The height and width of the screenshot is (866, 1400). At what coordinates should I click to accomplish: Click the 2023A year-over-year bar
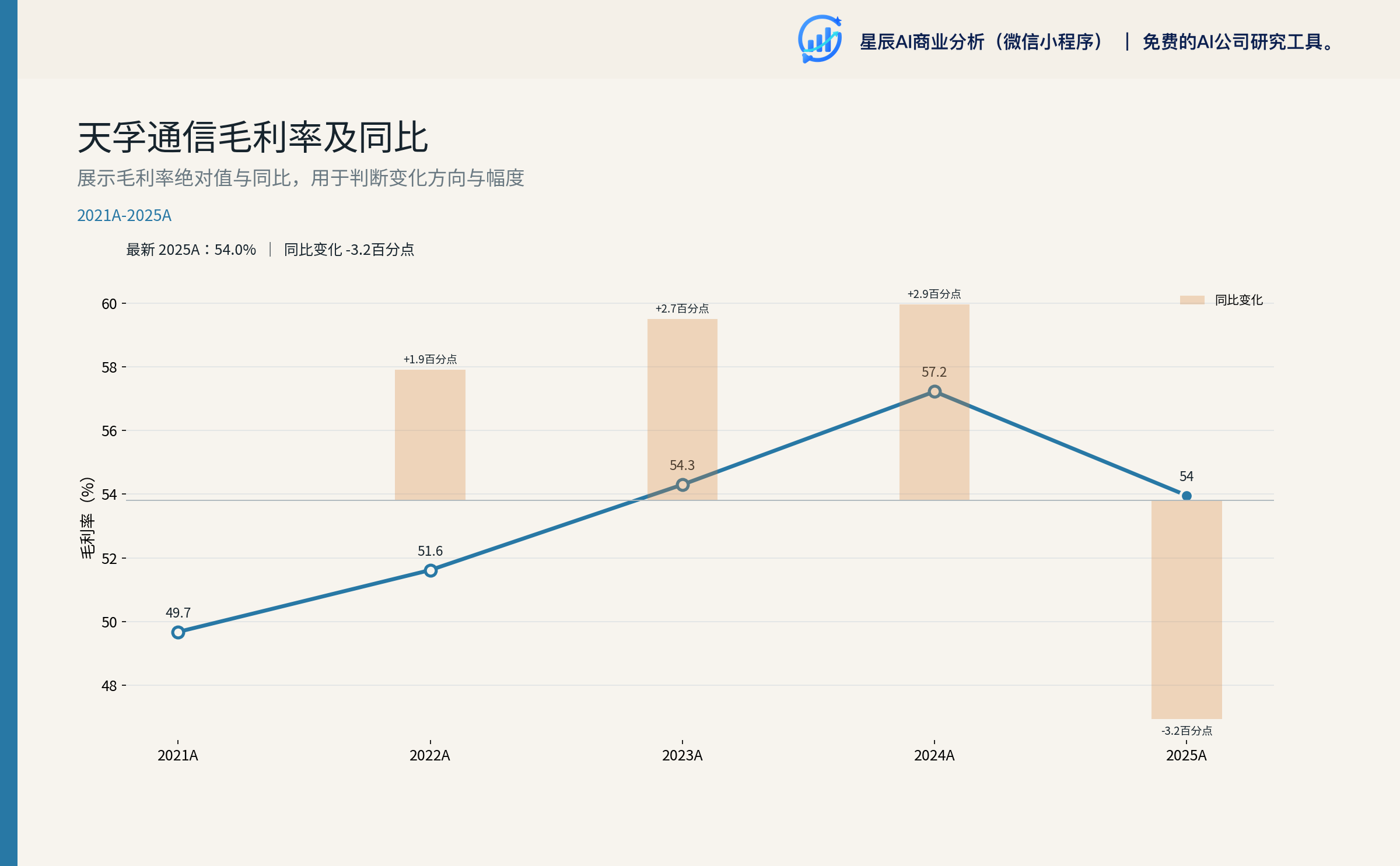pyautogui.click(x=682, y=409)
